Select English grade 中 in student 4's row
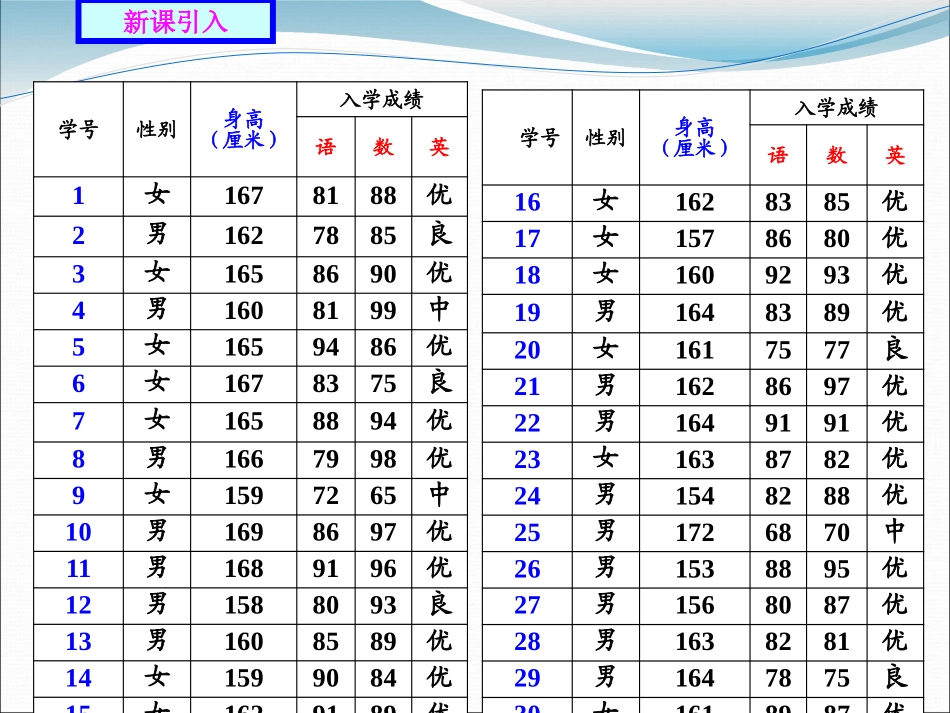Screen dimensions: 950x713 (x=439, y=310)
